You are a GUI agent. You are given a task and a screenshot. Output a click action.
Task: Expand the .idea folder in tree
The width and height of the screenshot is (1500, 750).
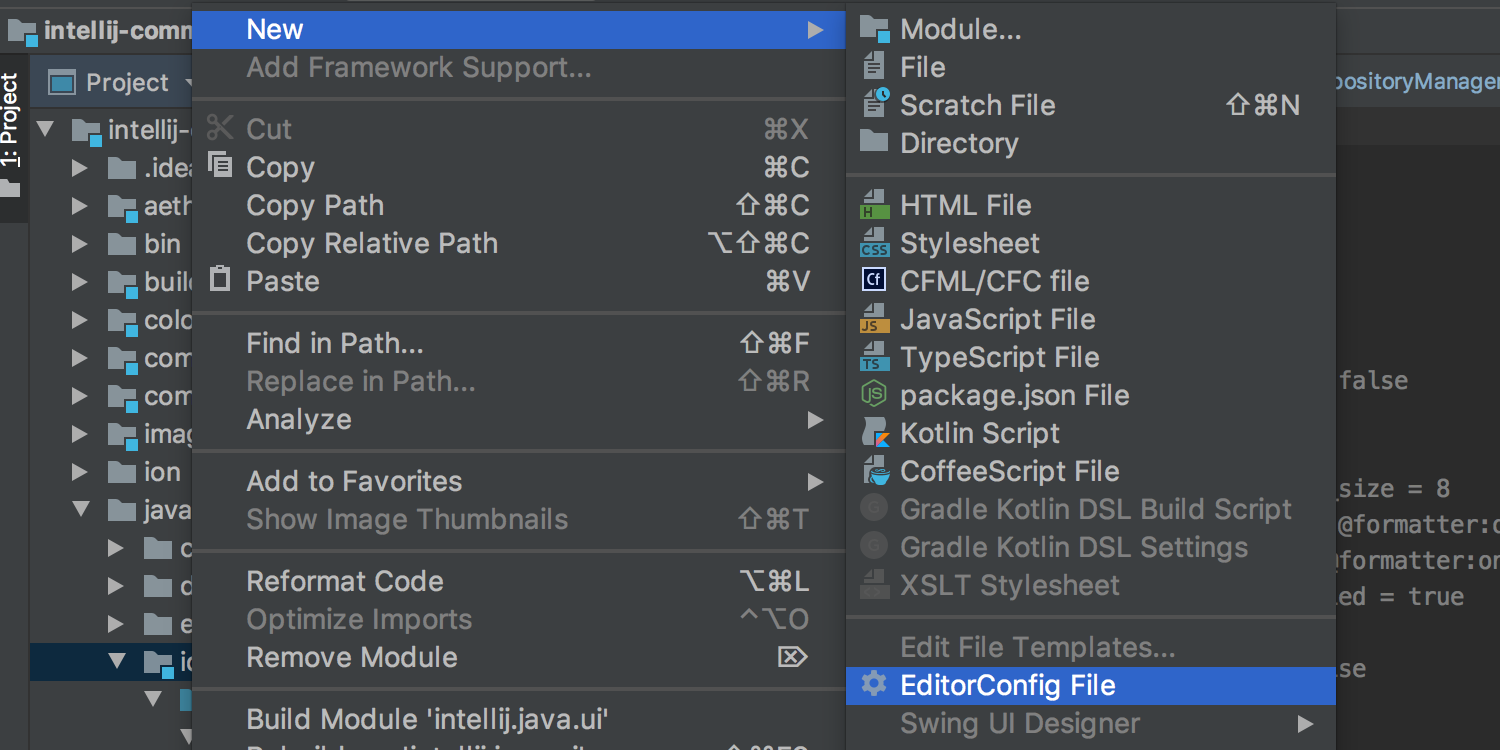click(x=80, y=168)
